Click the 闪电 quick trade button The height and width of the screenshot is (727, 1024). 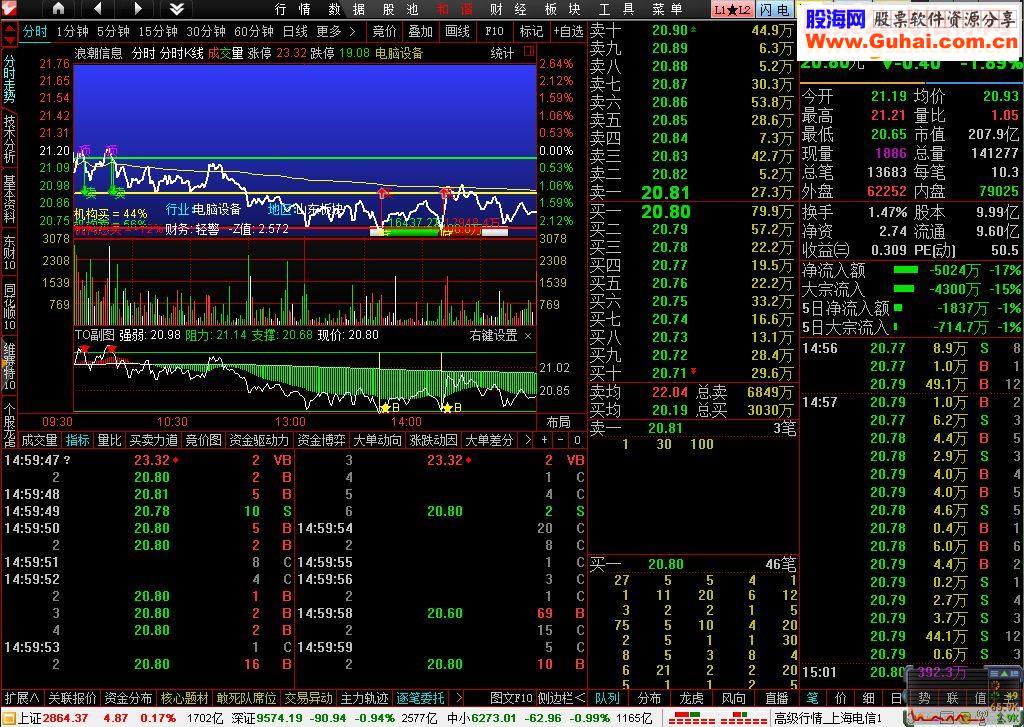tap(775, 9)
